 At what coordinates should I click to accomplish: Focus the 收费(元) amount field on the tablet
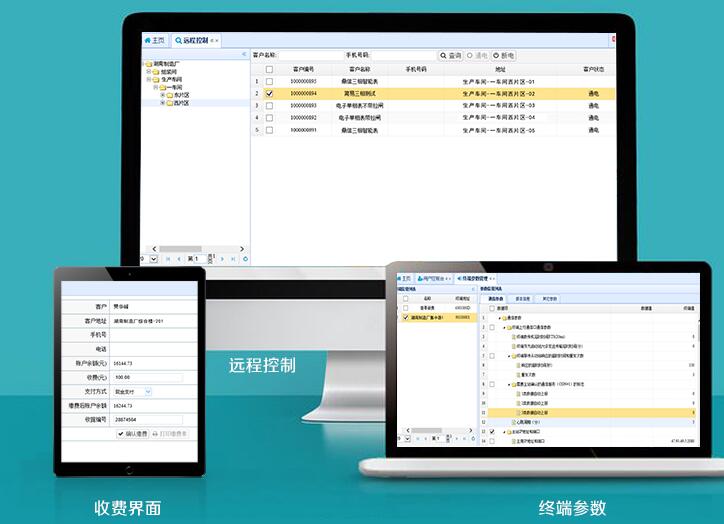(147, 377)
